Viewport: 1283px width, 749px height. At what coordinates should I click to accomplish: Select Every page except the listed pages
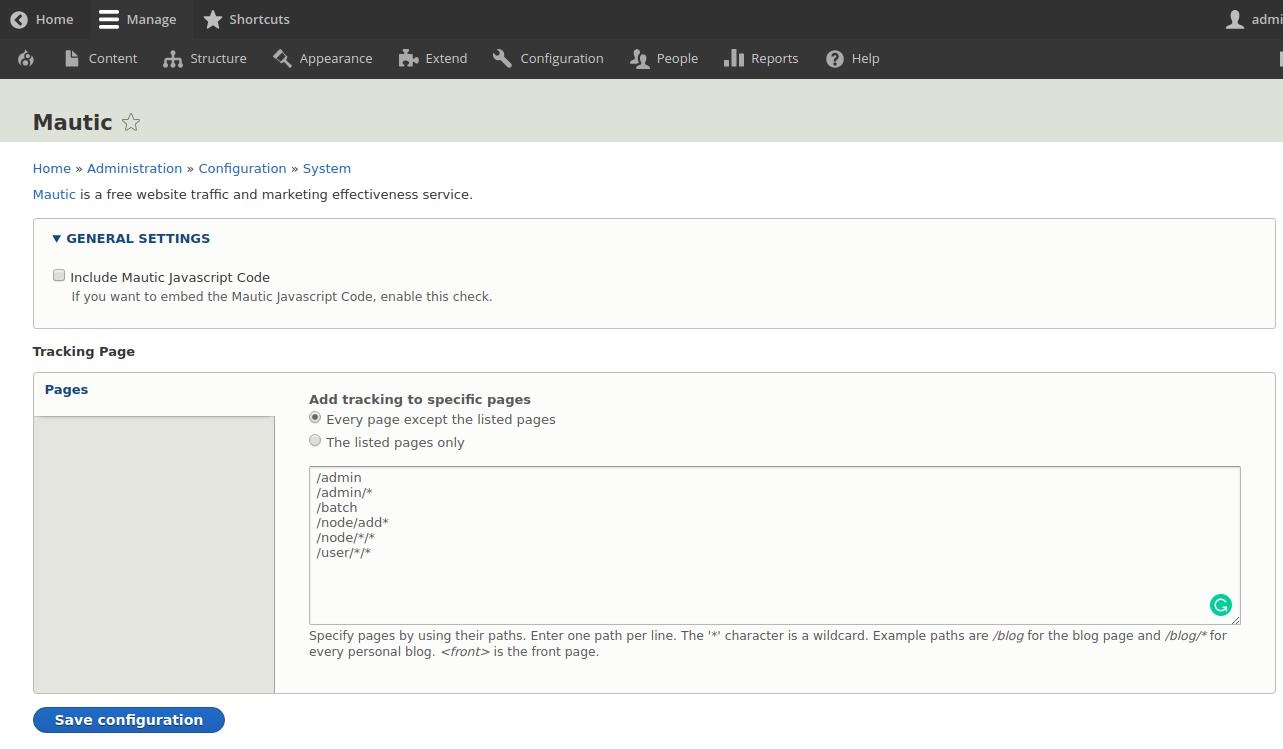click(315, 418)
